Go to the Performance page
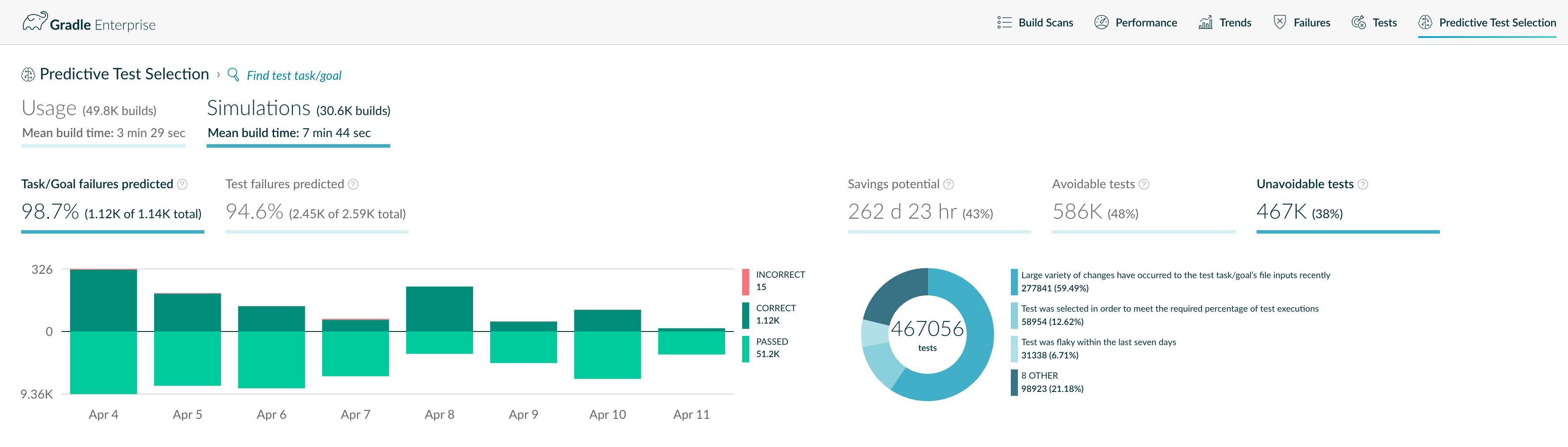This screenshot has height=447, width=1568. [x=1136, y=22]
